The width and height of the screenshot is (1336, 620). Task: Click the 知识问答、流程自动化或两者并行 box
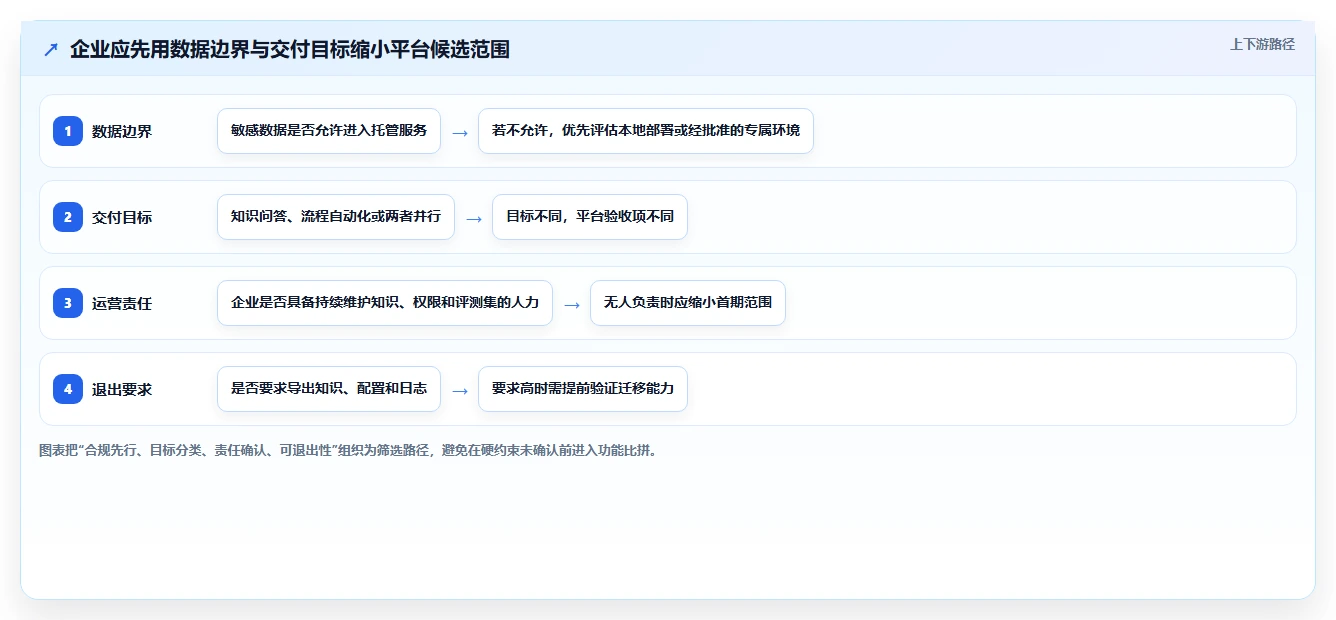pos(336,217)
